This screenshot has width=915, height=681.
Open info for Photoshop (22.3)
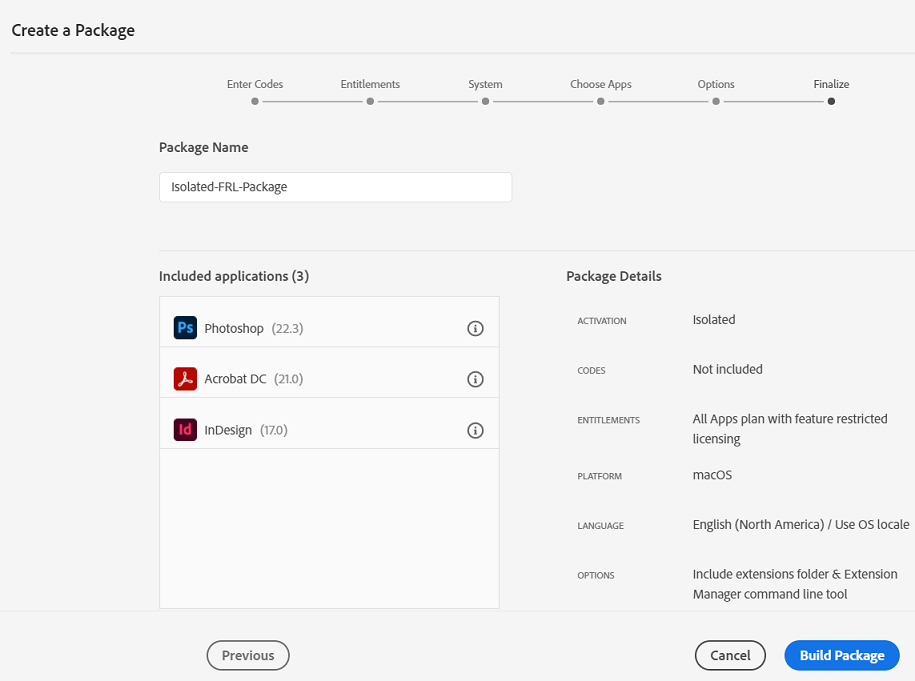coord(476,329)
